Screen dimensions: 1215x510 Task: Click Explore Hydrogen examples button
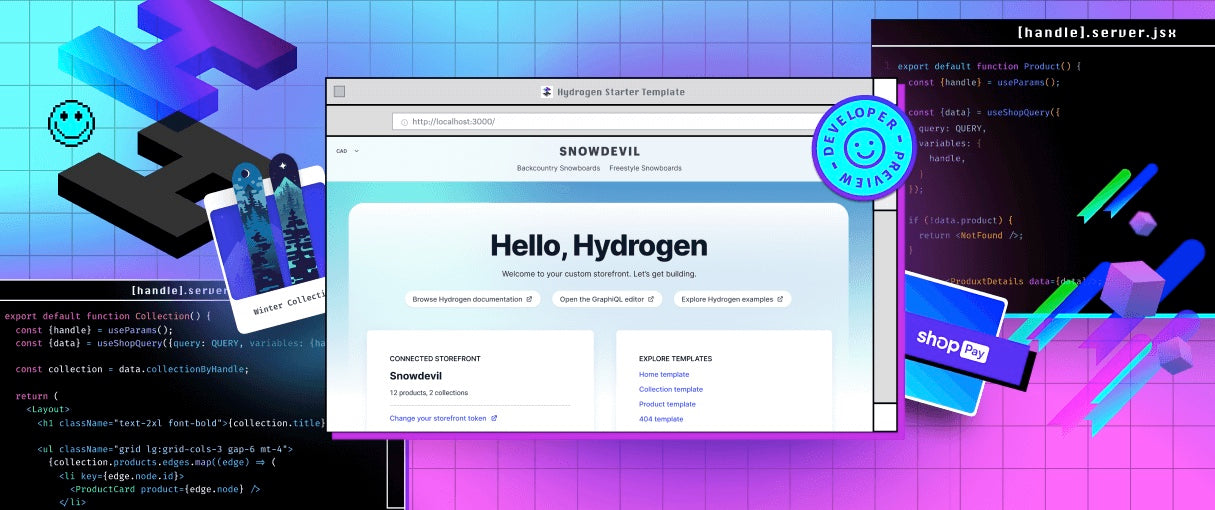(732, 299)
